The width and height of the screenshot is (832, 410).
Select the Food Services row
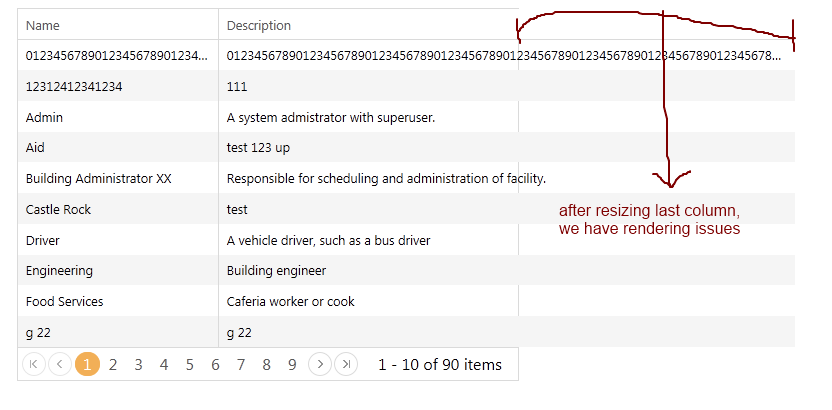pos(64,302)
